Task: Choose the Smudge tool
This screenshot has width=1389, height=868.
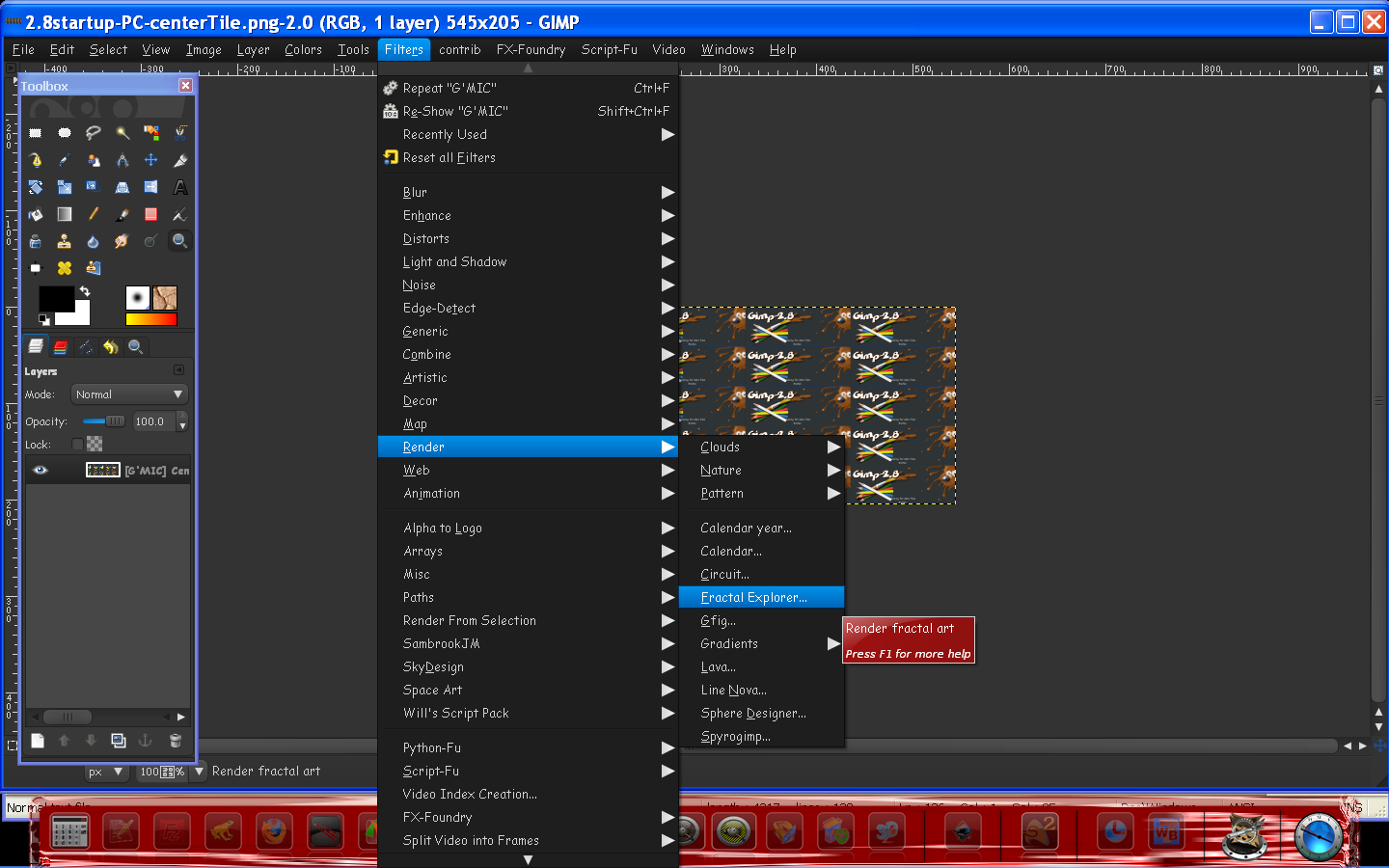Action: (x=123, y=241)
